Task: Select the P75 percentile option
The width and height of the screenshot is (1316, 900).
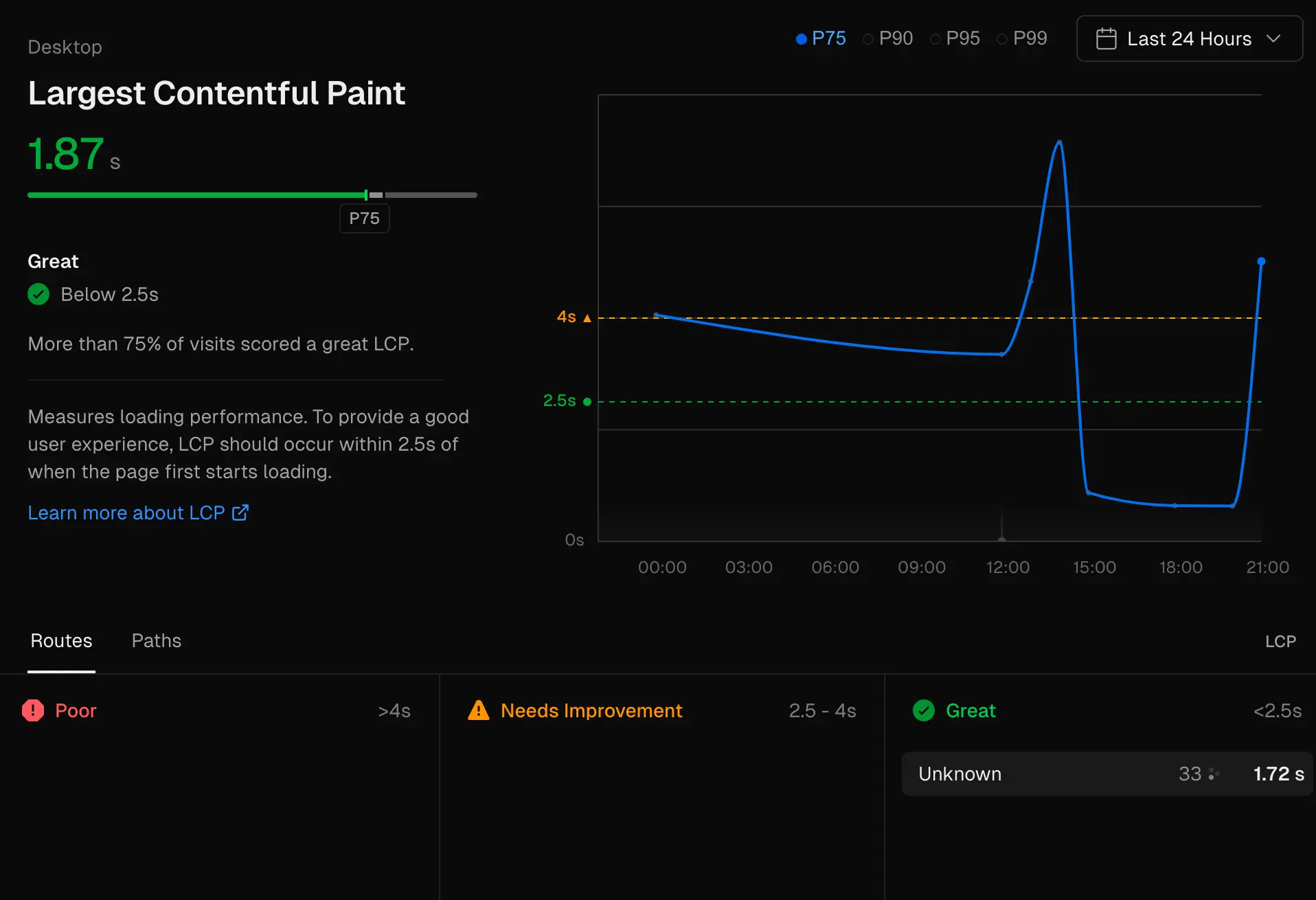Action: click(821, 38)
